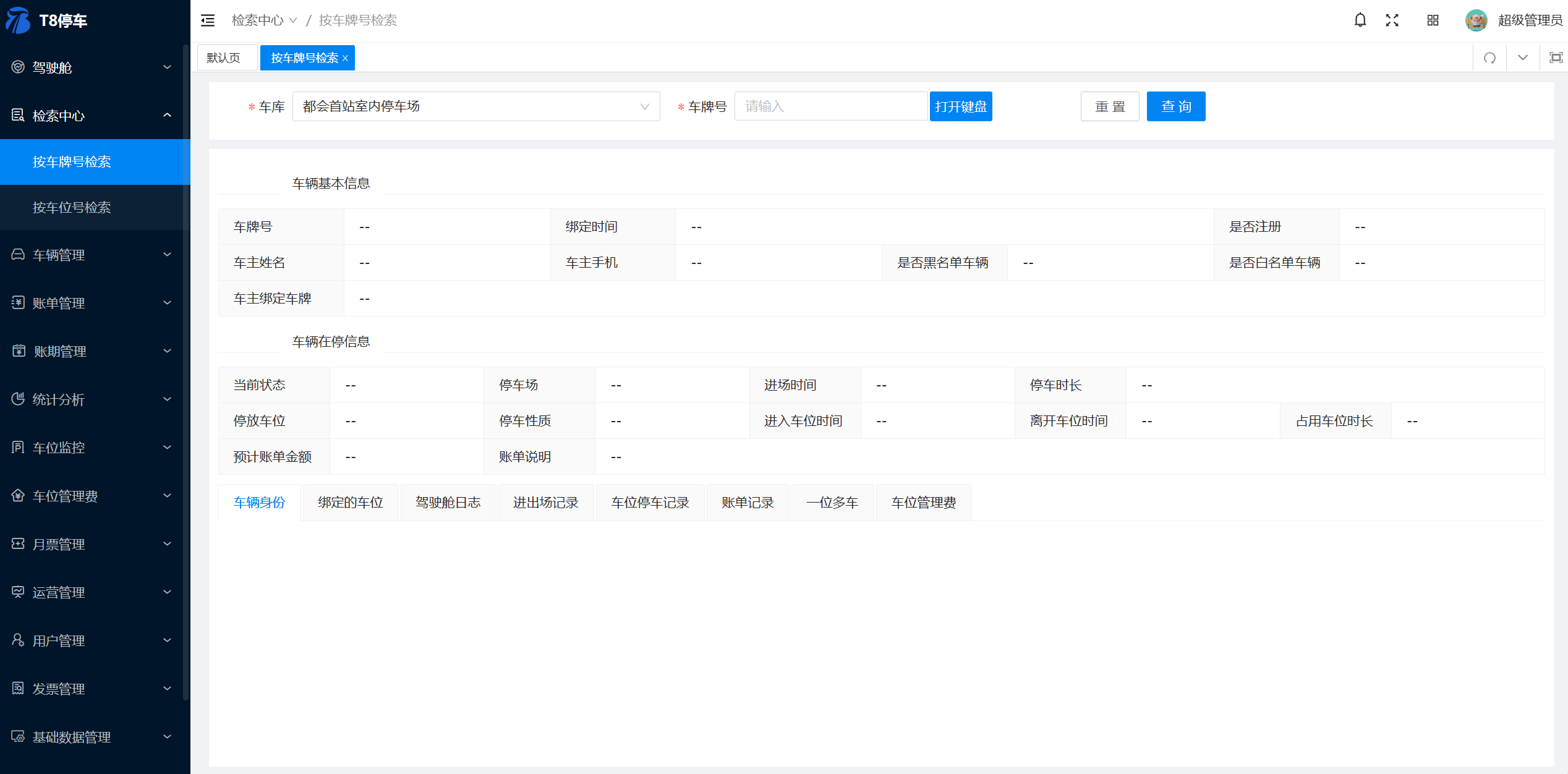Switch to the 一位多车 tab
The height and width of the screenshot is (774, 1568).
(x=833, y=503)
